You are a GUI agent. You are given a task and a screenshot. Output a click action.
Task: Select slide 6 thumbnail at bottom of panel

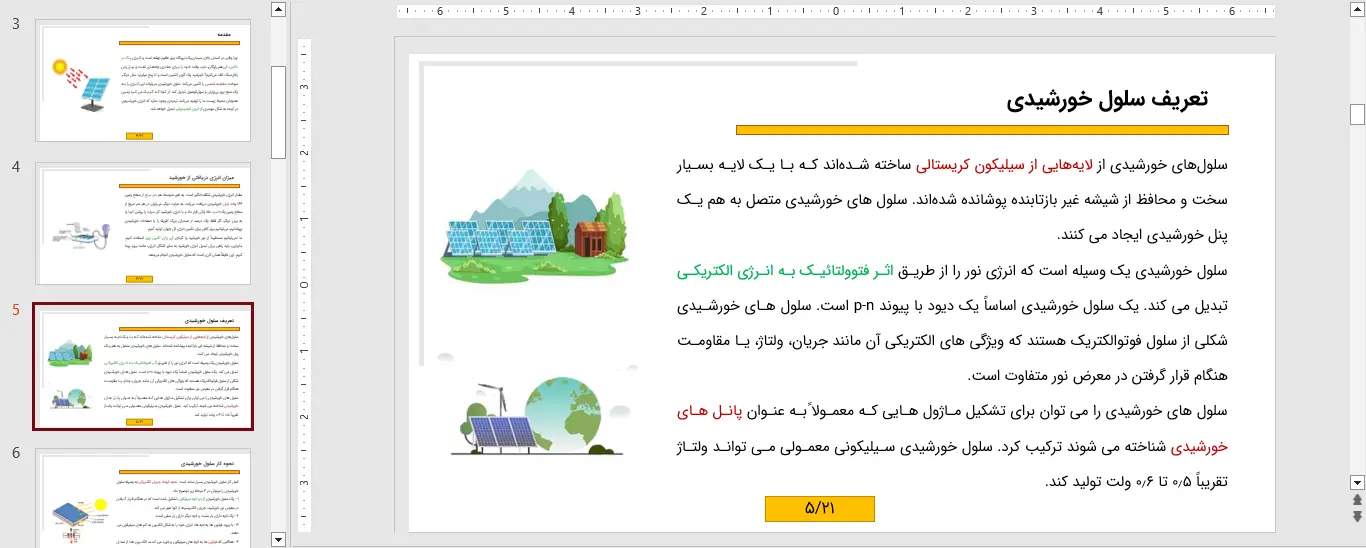pos(143,497)
